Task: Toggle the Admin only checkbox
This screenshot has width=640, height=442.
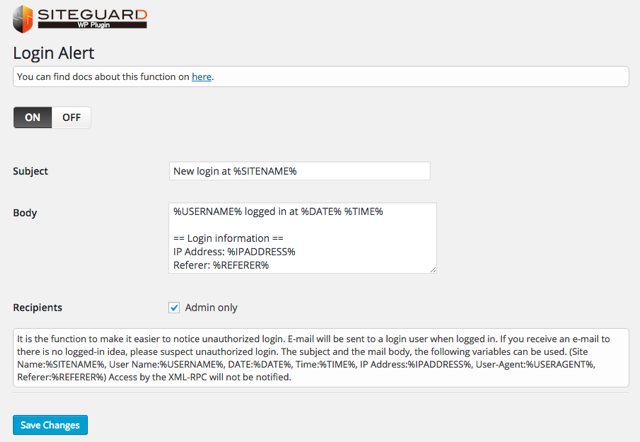Action: tap(174, 307)
